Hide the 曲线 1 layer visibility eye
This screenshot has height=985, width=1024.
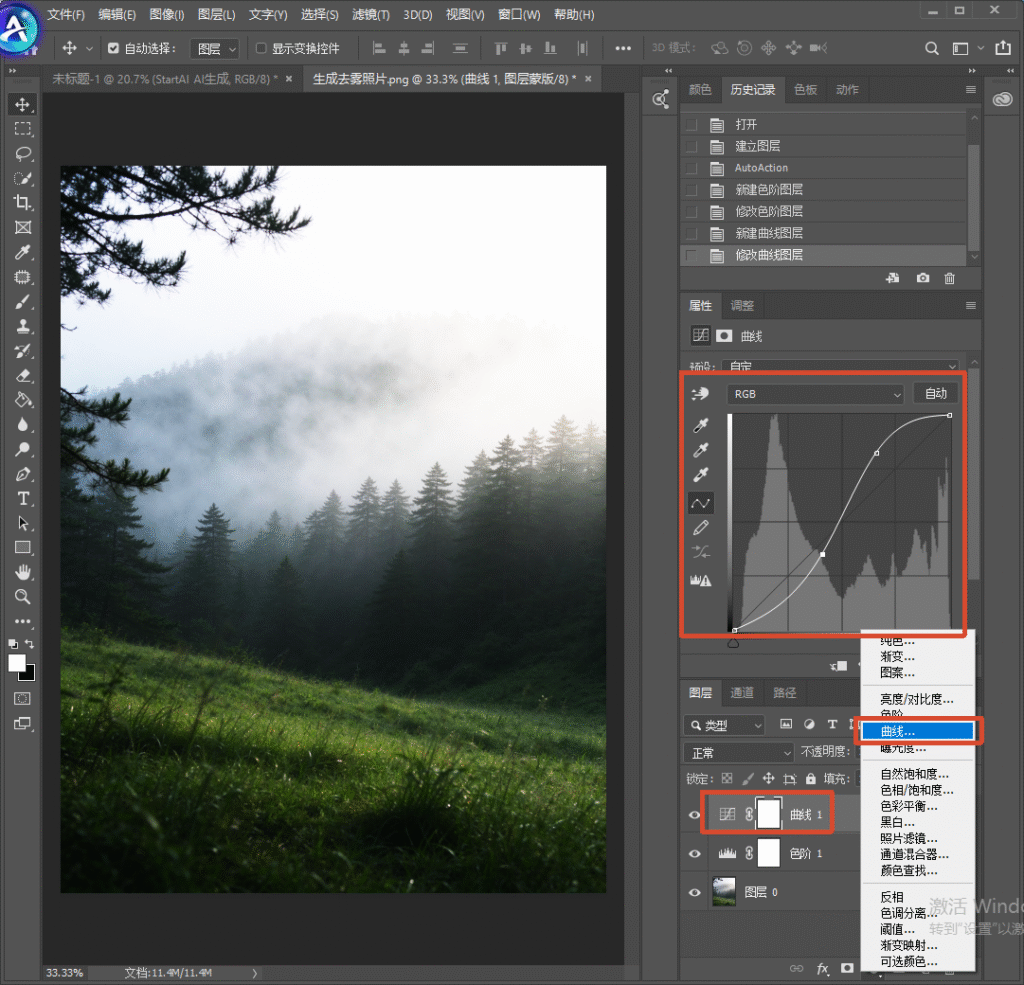pos(694,815)
